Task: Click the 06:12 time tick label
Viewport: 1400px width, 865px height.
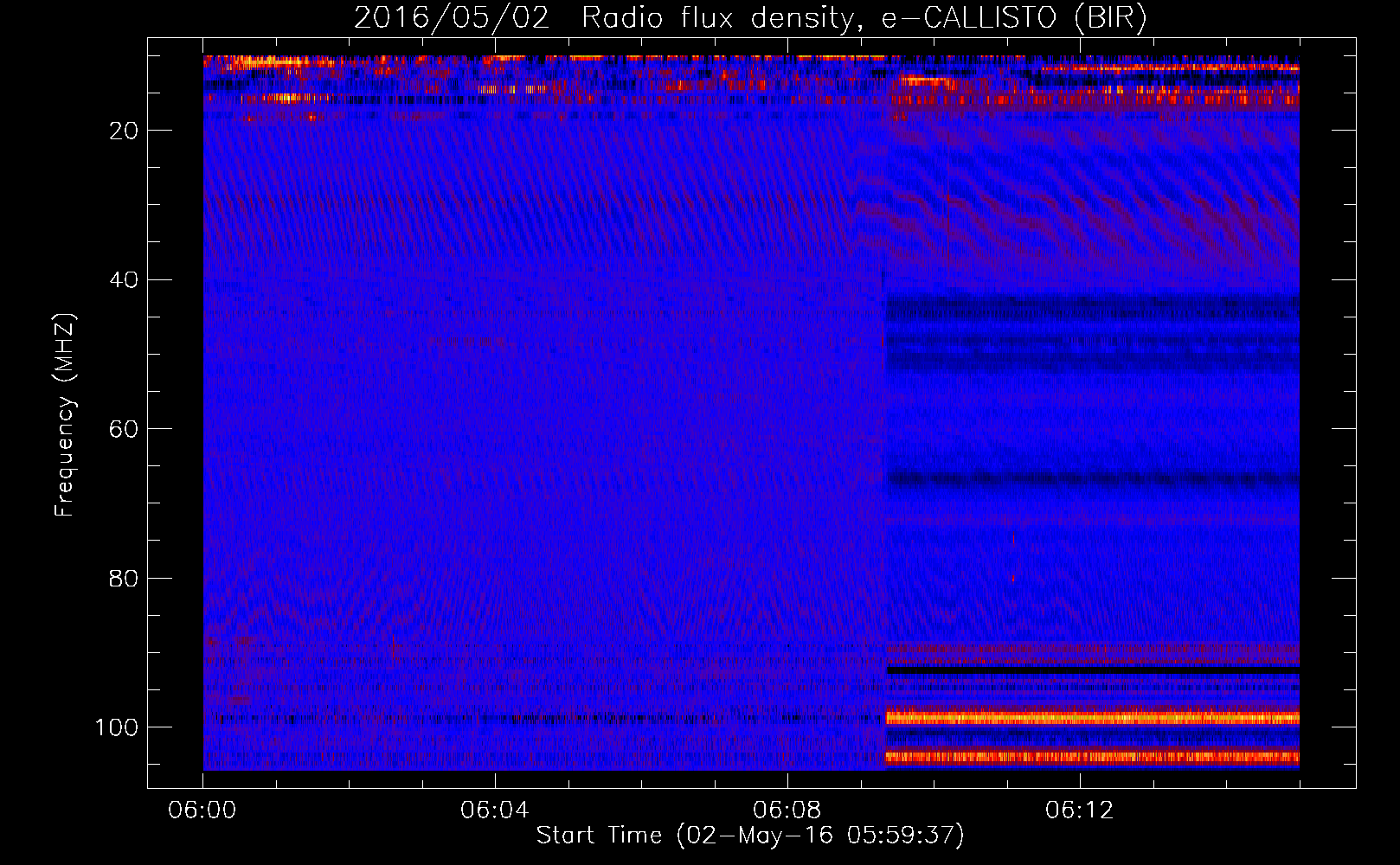Action: tap(1080, 811)
